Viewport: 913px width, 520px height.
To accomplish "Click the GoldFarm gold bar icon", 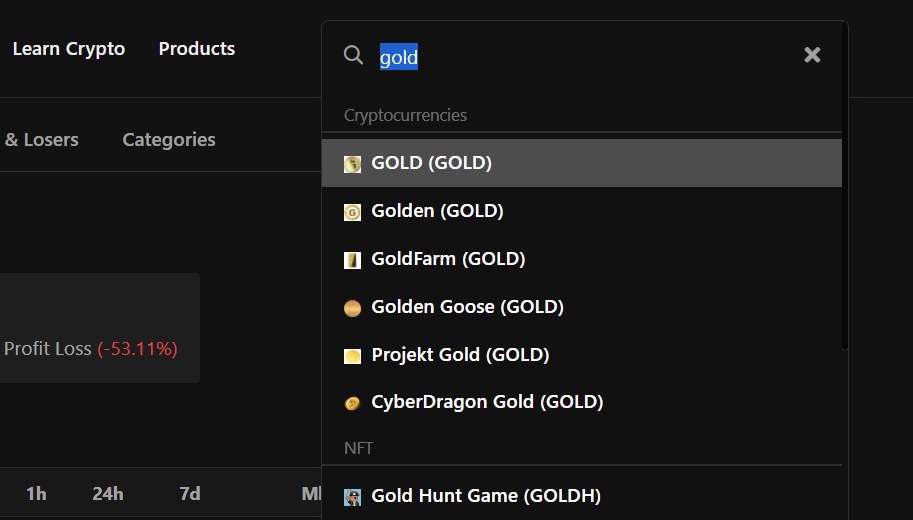I will coord(352,260).
